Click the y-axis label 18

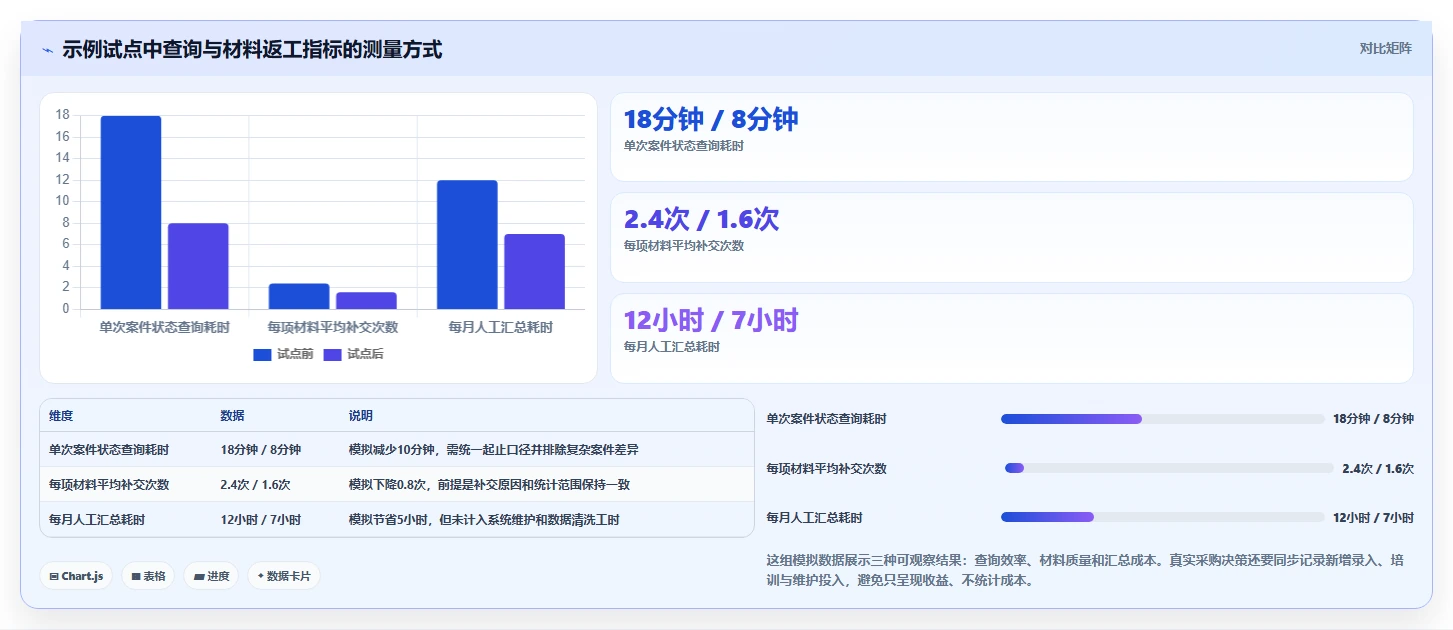pos(62,115)
